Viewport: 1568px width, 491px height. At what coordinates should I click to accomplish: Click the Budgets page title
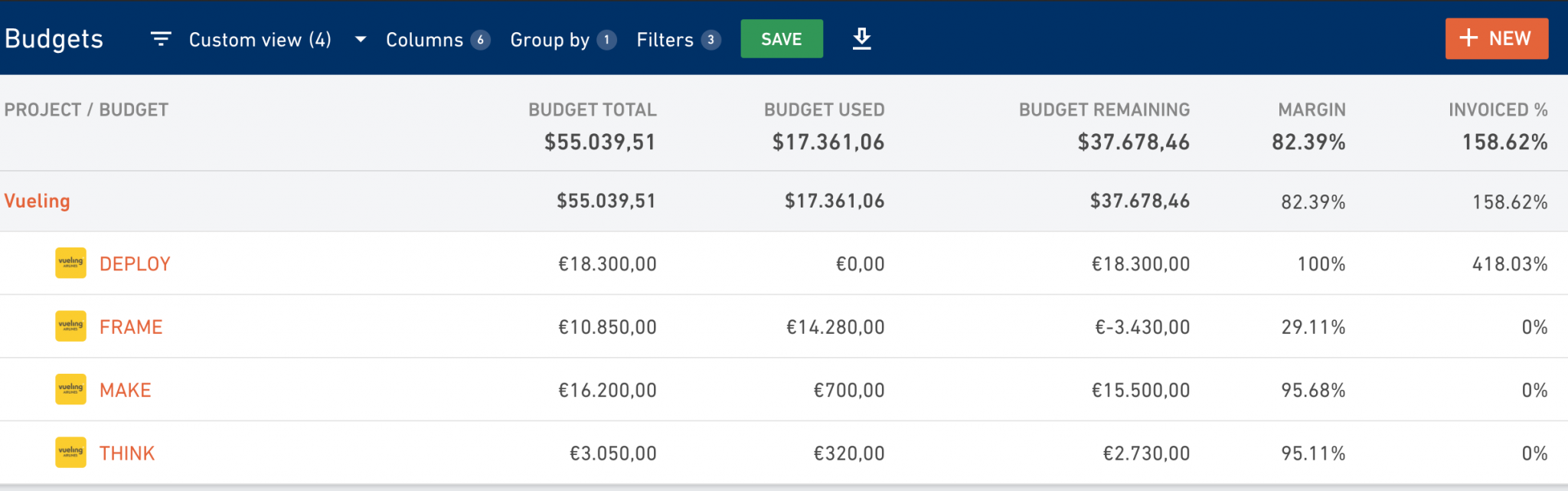point(54,39)
